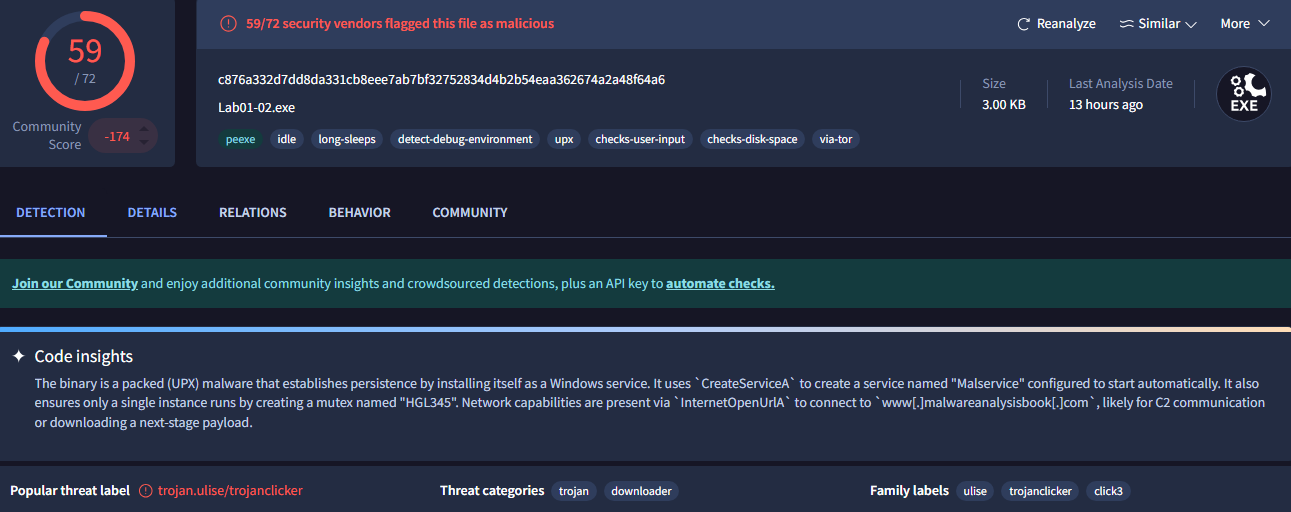Viewport: 1291px width, 512px height.
Task: Open the More dropdown menu
Action: click(1245, 24)
